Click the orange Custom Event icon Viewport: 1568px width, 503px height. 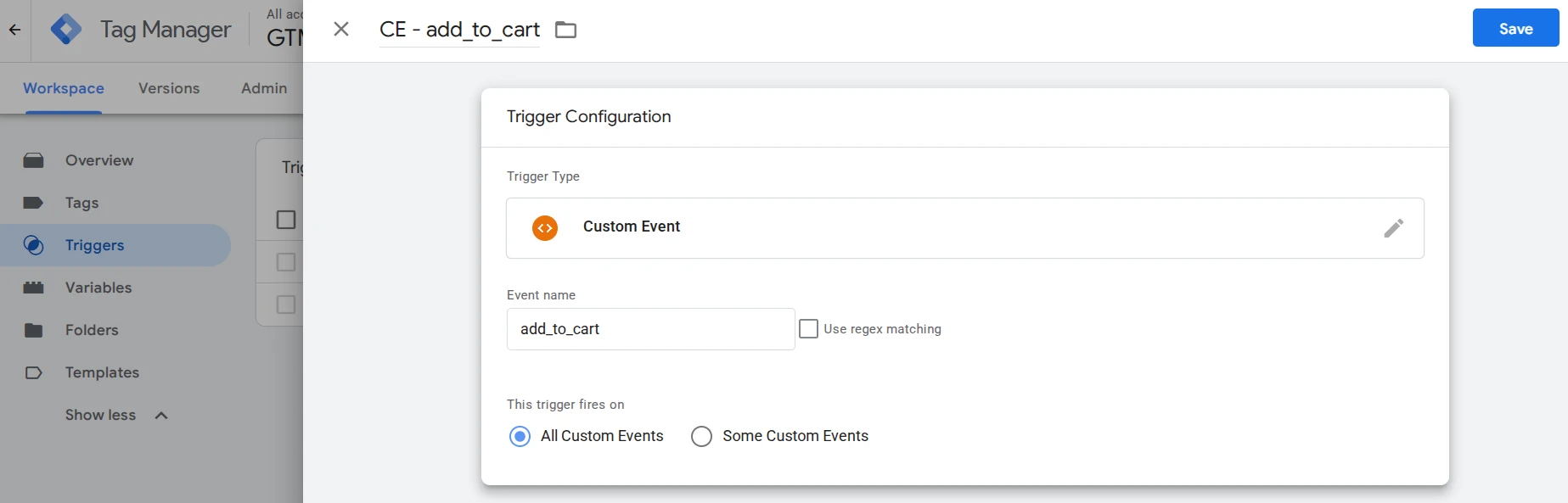pyautogui.click(x=545, y=228)
